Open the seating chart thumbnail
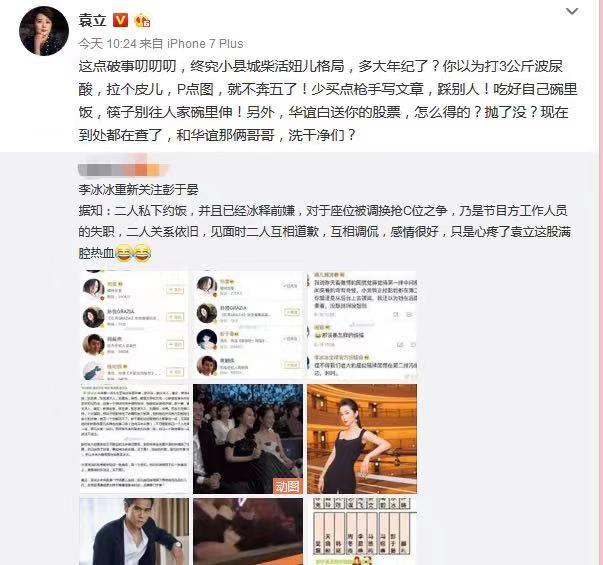The height and width of the screenshot is (565, 603). (361, 532)
